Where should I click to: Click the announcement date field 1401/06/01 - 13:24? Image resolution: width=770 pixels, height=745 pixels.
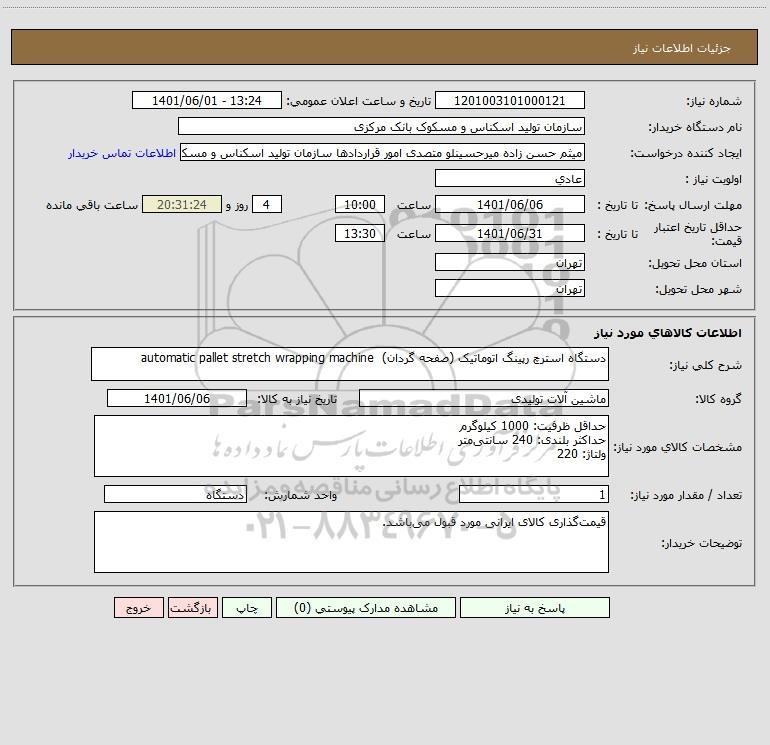207,101
